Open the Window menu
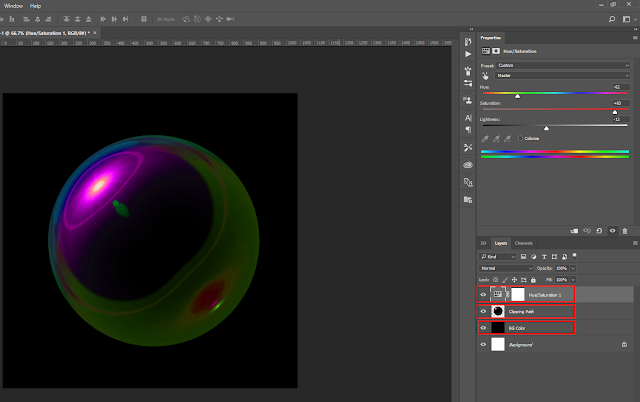Screen dimensions: 640x402 coord(13,6)
